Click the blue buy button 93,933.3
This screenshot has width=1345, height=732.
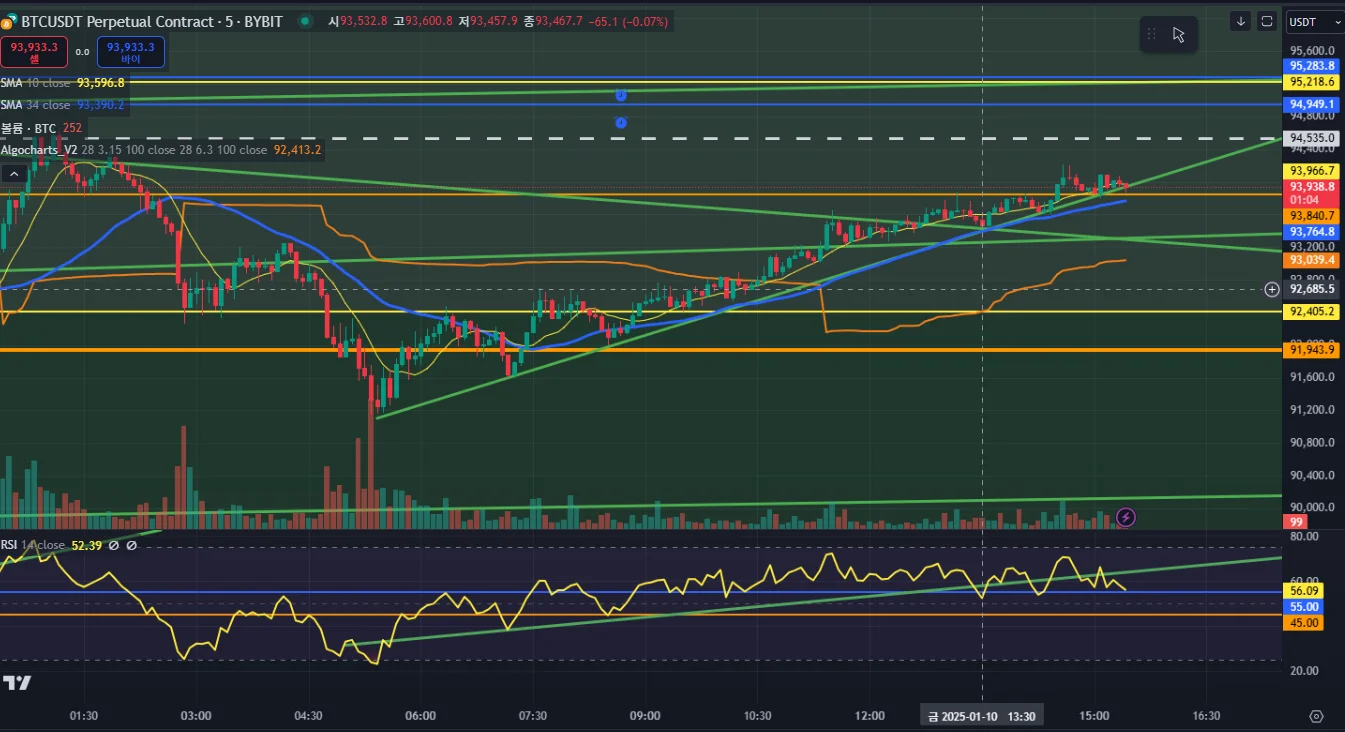point(131,52)
